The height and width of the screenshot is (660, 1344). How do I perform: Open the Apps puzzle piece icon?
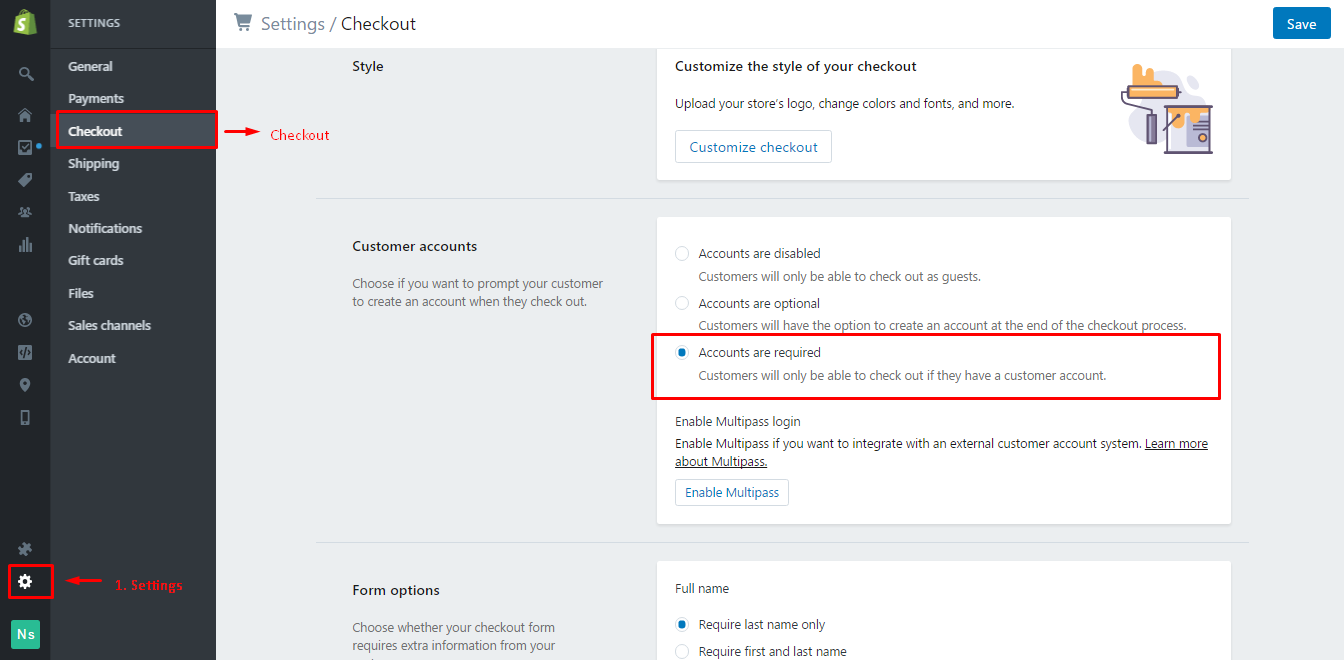[x=25, y=549]
